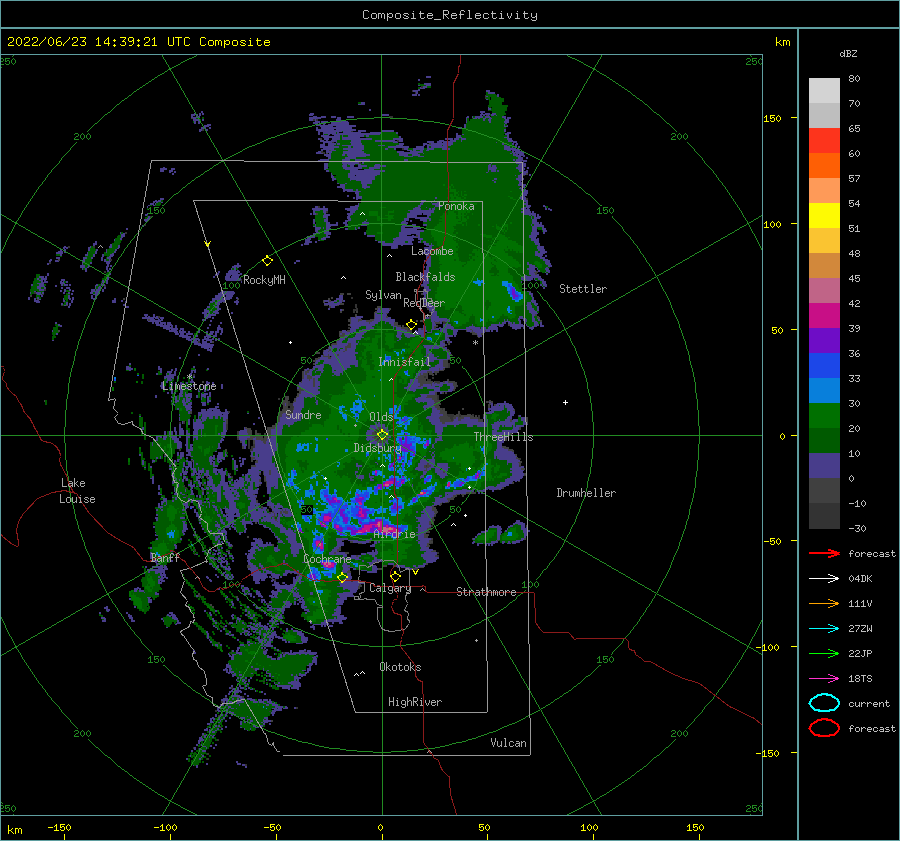The width and height of the screenshot is (900, 841).
Task: Click the cyan 27ZW arrow in legend
Action: tap(824, 629)
